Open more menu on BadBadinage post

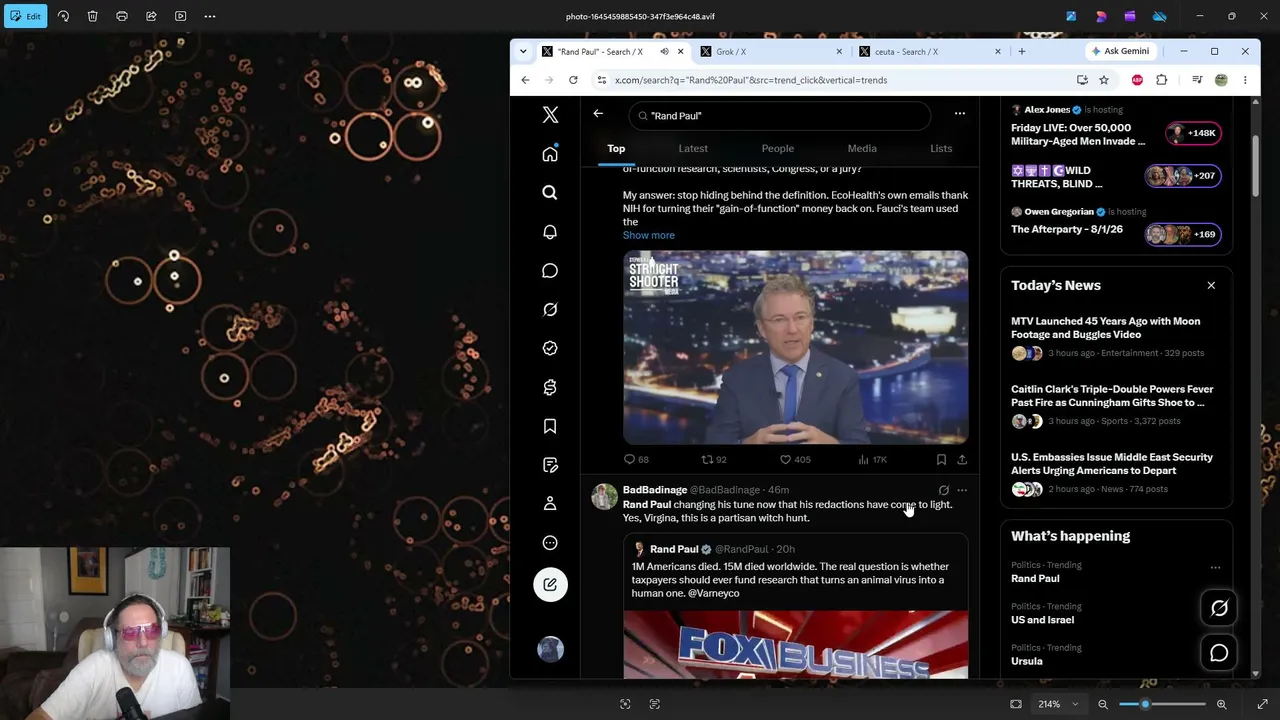(962, 490)
